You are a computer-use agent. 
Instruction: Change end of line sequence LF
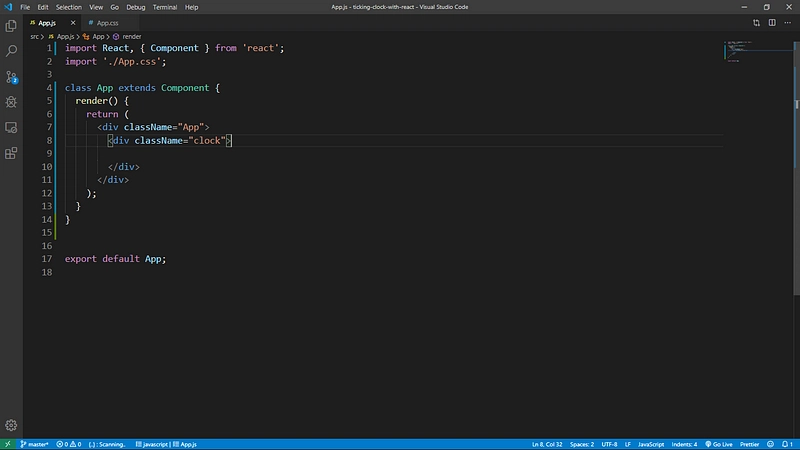628,444
